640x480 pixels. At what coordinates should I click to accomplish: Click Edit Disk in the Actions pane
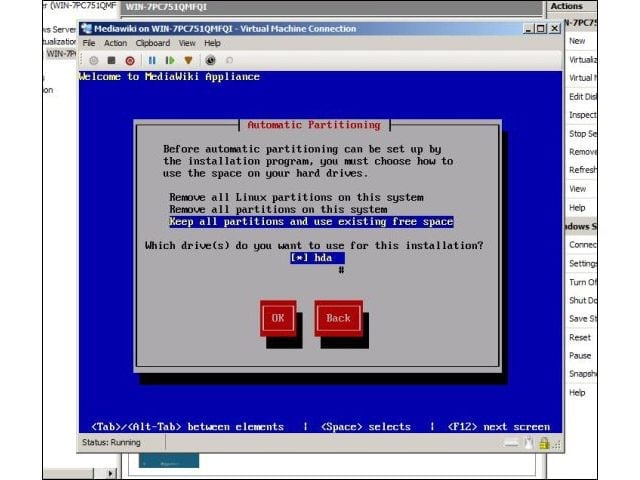click(582, 97)
